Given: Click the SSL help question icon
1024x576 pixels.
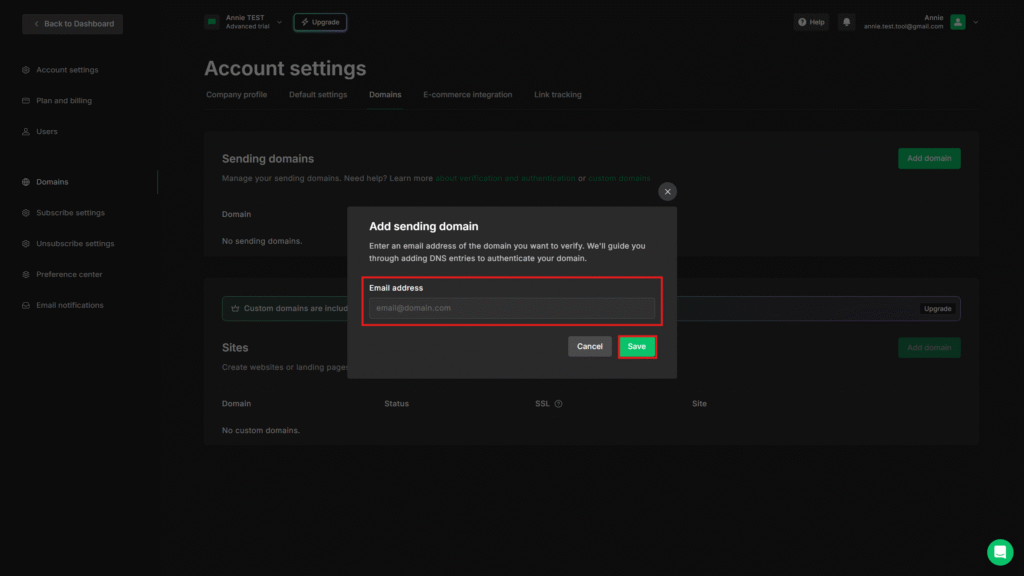Looking at the screenshot, I should point(558,404).
